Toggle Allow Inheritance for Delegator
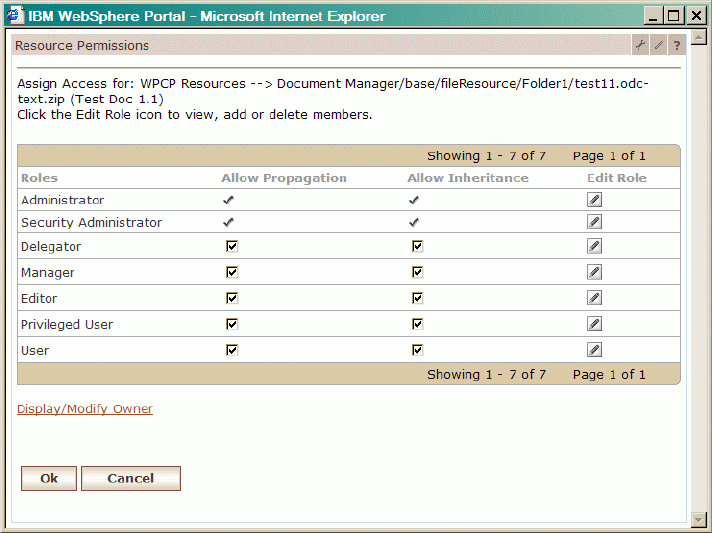The width and height of the screenshot is (712, 533). pyautogui.click(x=417, y=246)
